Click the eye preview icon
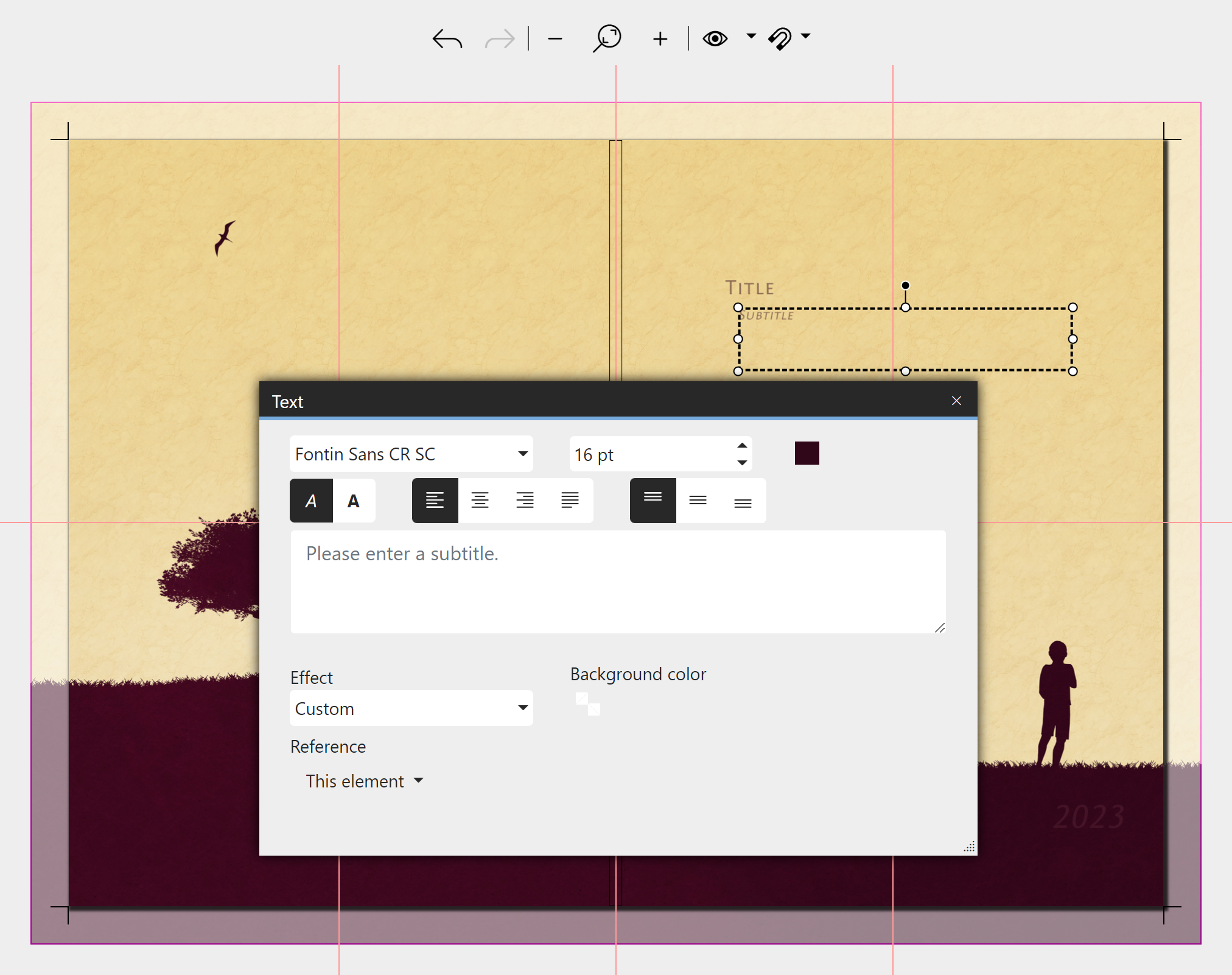 click(x=715, y=38)
